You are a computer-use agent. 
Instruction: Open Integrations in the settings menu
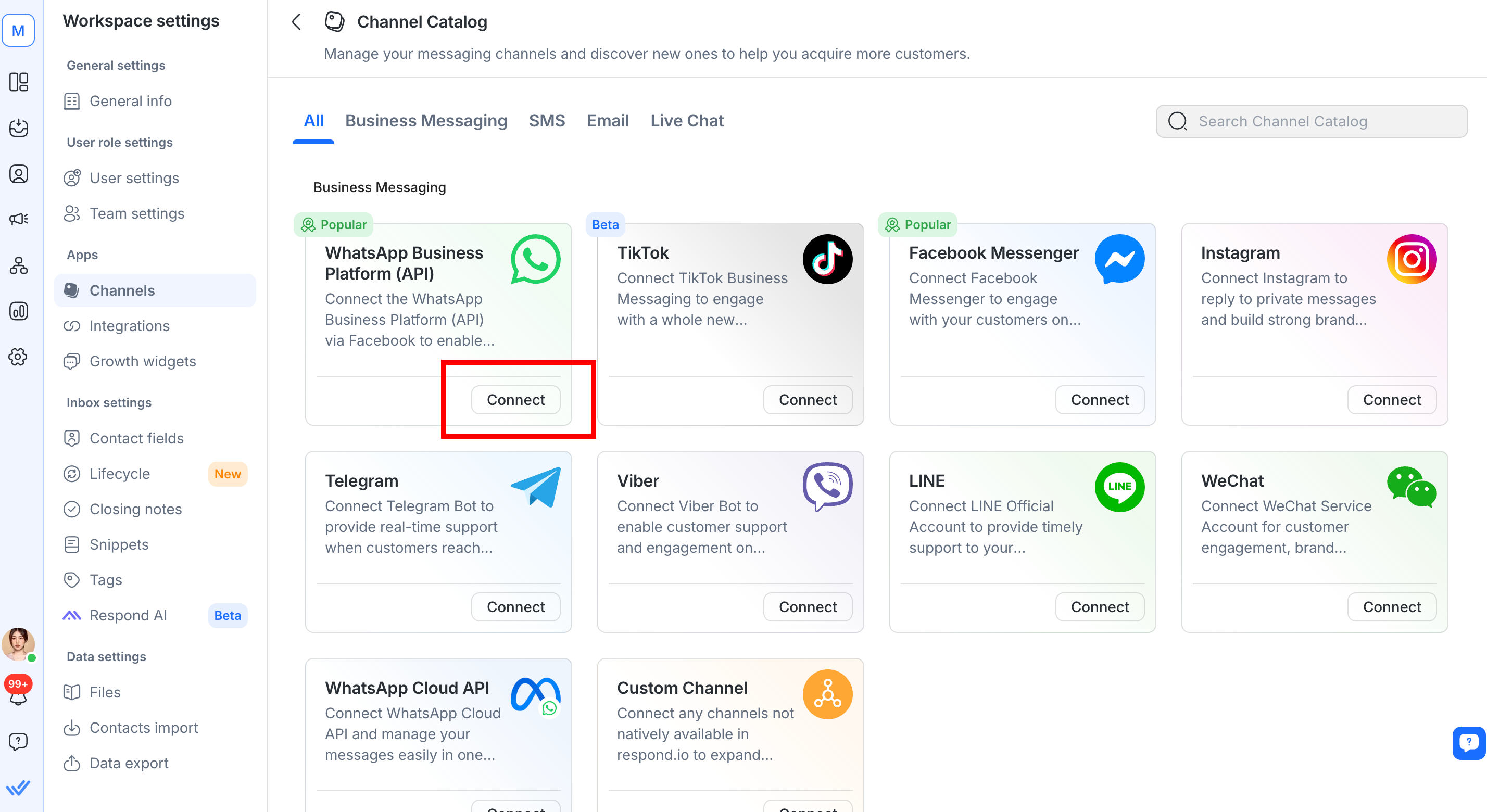click(x=129, y=326)
